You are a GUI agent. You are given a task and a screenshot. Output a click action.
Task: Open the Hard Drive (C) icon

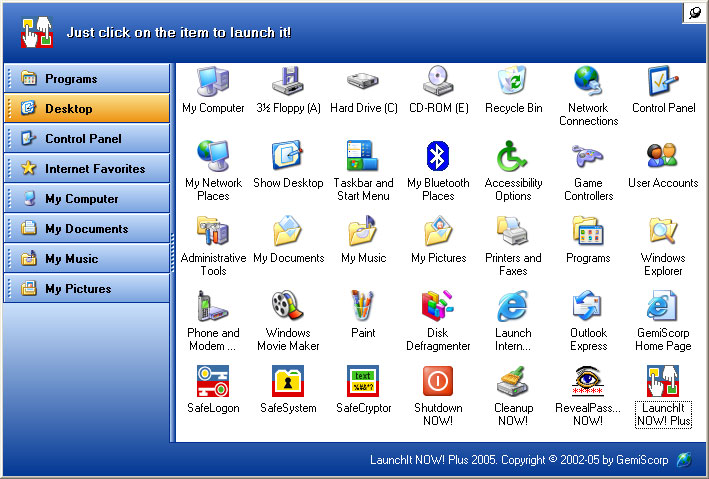click(x=363, y=81)
